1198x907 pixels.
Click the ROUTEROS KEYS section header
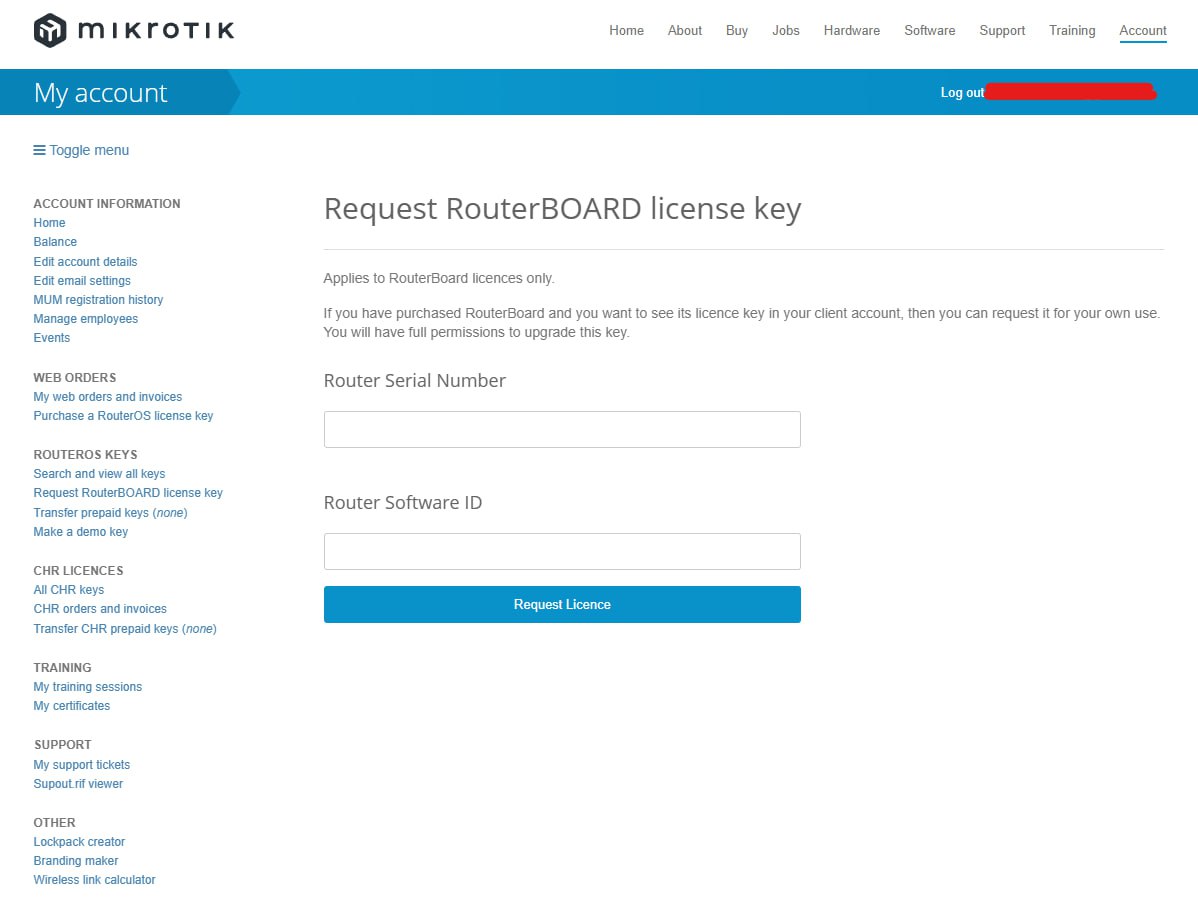click(x=85, y=455)
